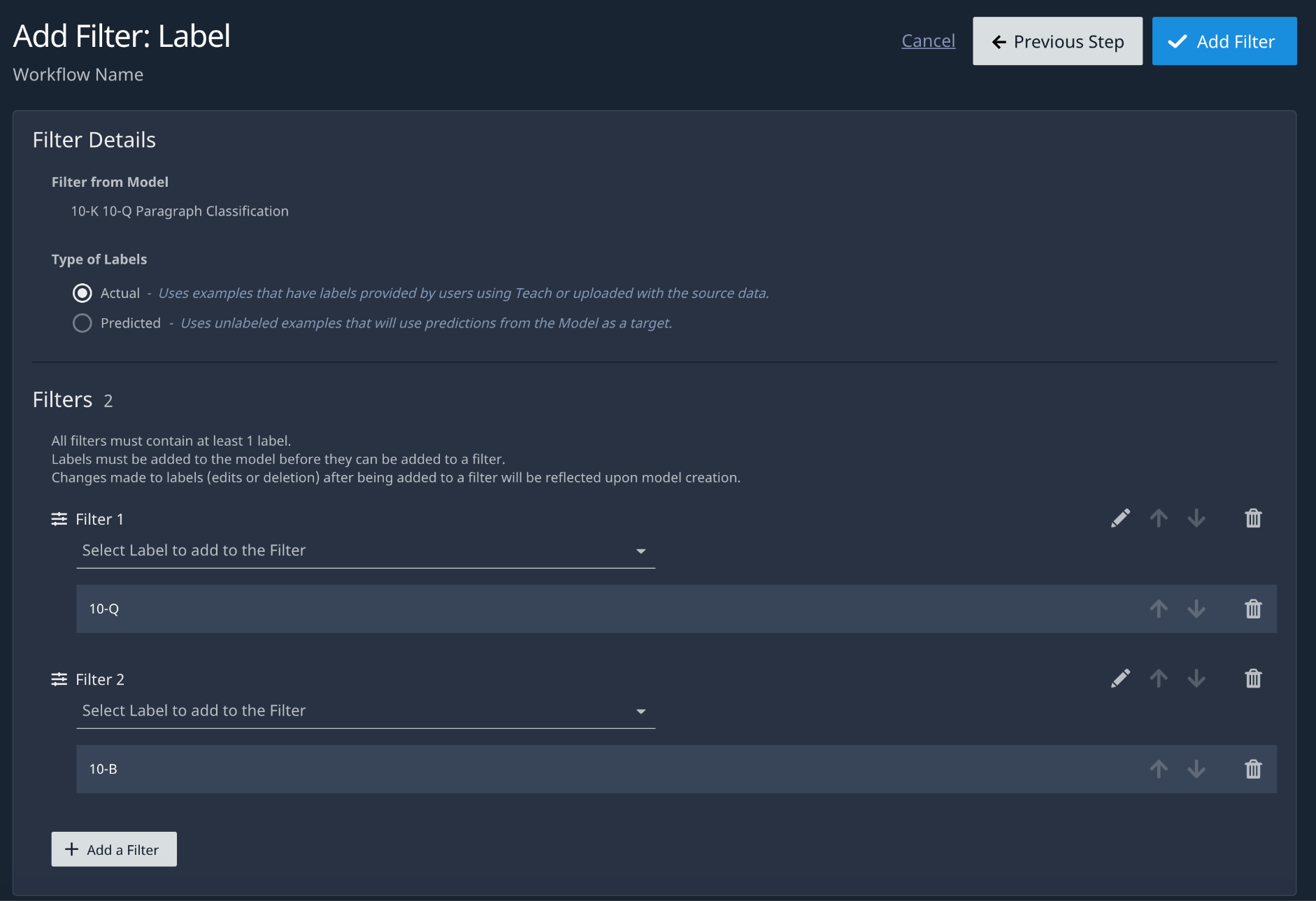Screen dimensions: 1316x901
Task: Choose the Predicted labels radio option
Action: [x=83, y=323]
